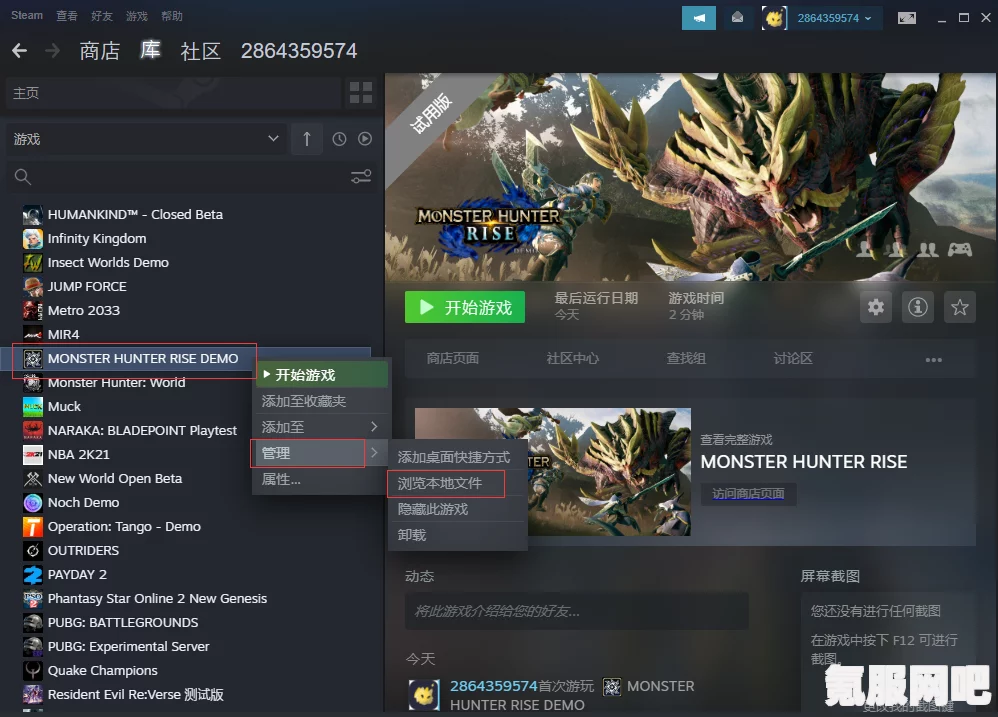998x717 pixels.
Task: Open the Steam announcements megaphone icon
Action: click(x=699, y=18)
